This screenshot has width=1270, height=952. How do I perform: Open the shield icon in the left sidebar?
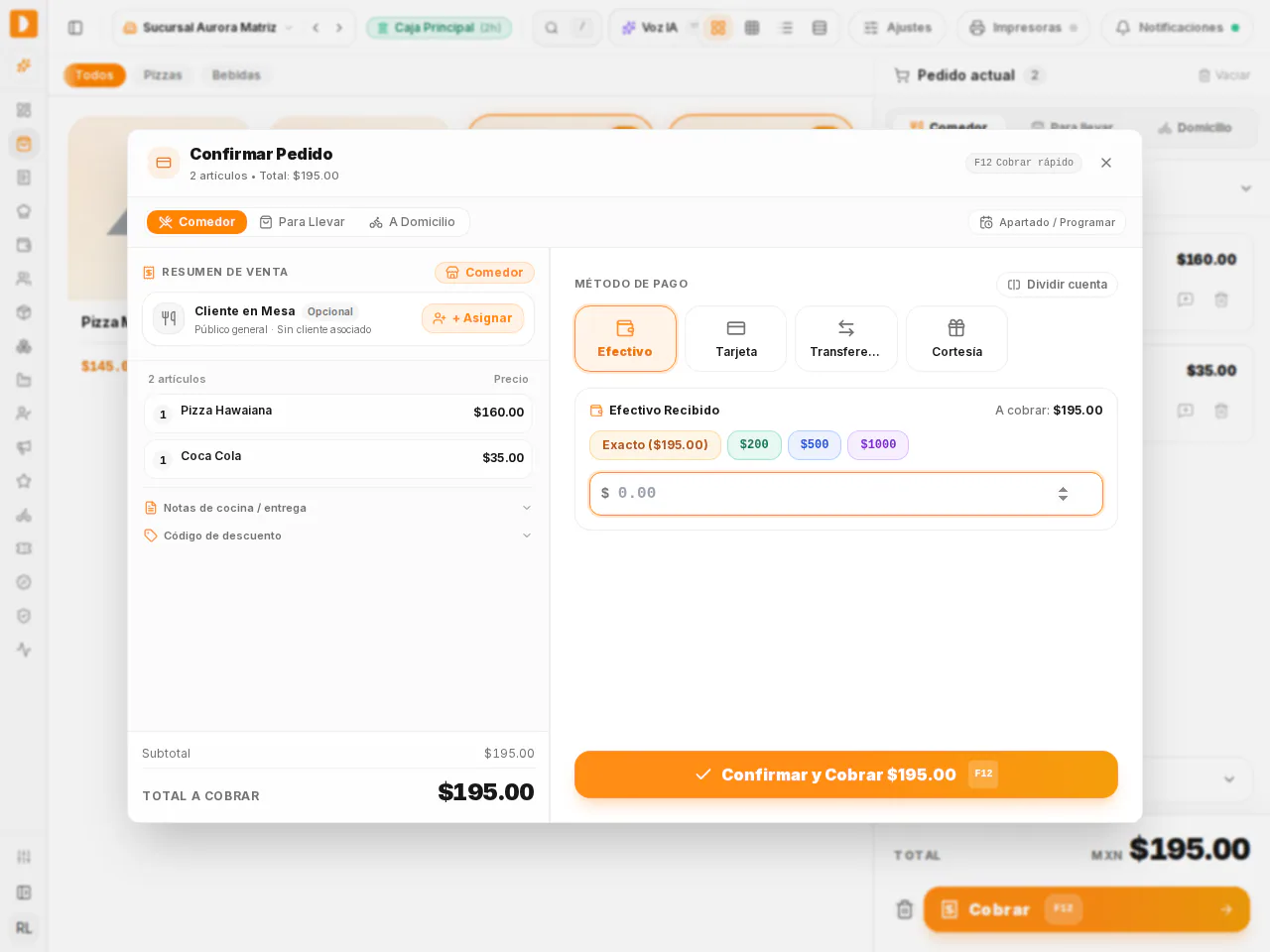click(24, 616)
